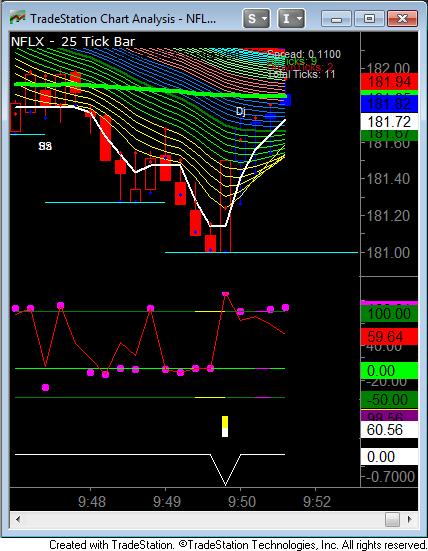Click the dark green -50.00 indicator label
The width and height of the screenshot is (428, 551).
(389, 400)
